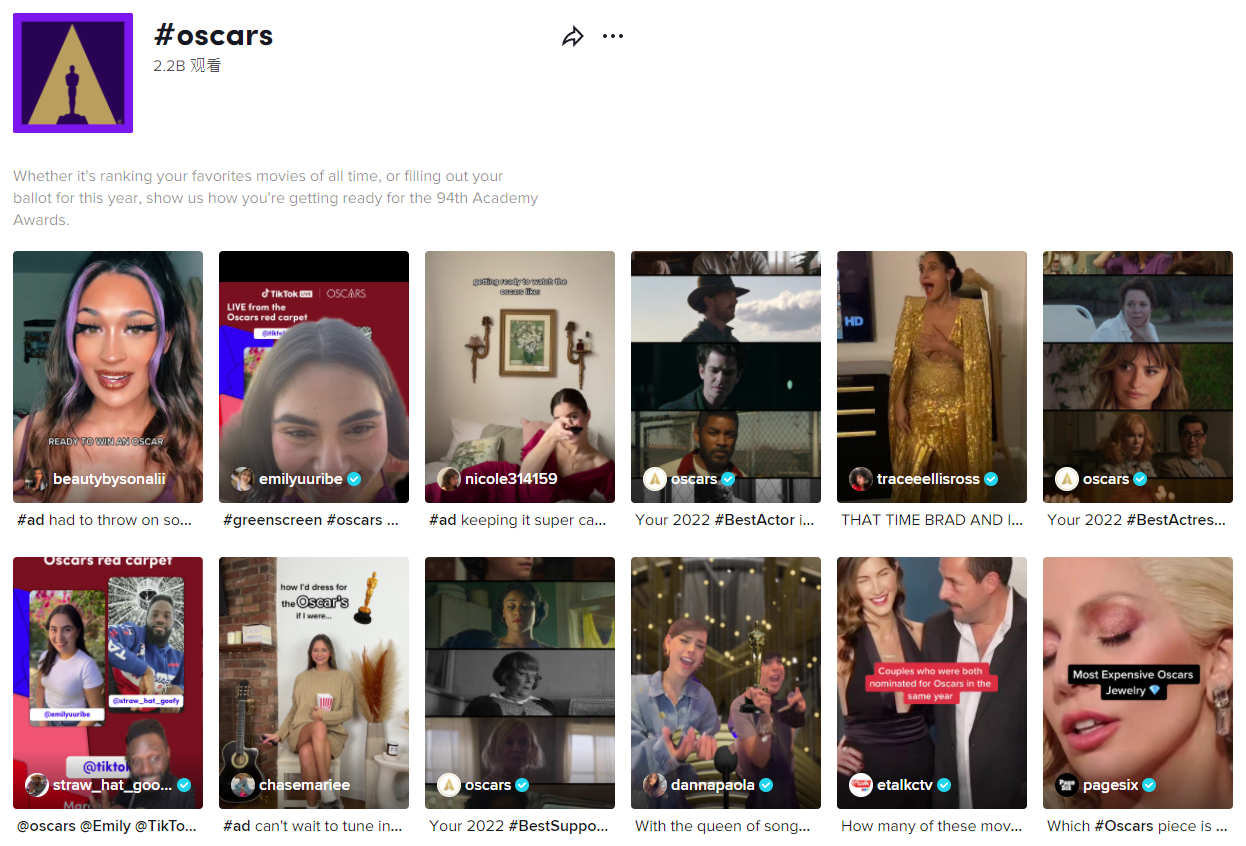The width and height of the screenshot is (1246, 846).
Task: Open the Best Actor nominees collage video
Action: (726, 377)
